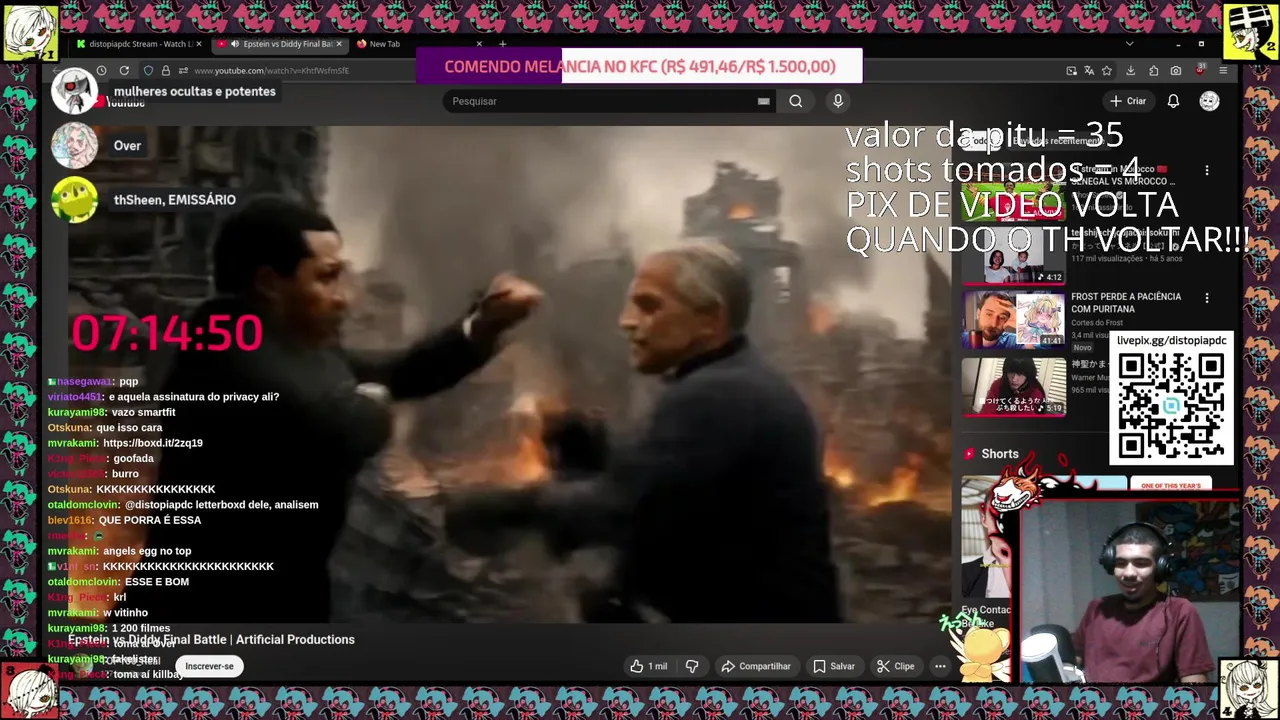The width and height of the screenshot is (1280, 720).
Task: Open the browser downloads icon
Action: [x=1130, y=71]
